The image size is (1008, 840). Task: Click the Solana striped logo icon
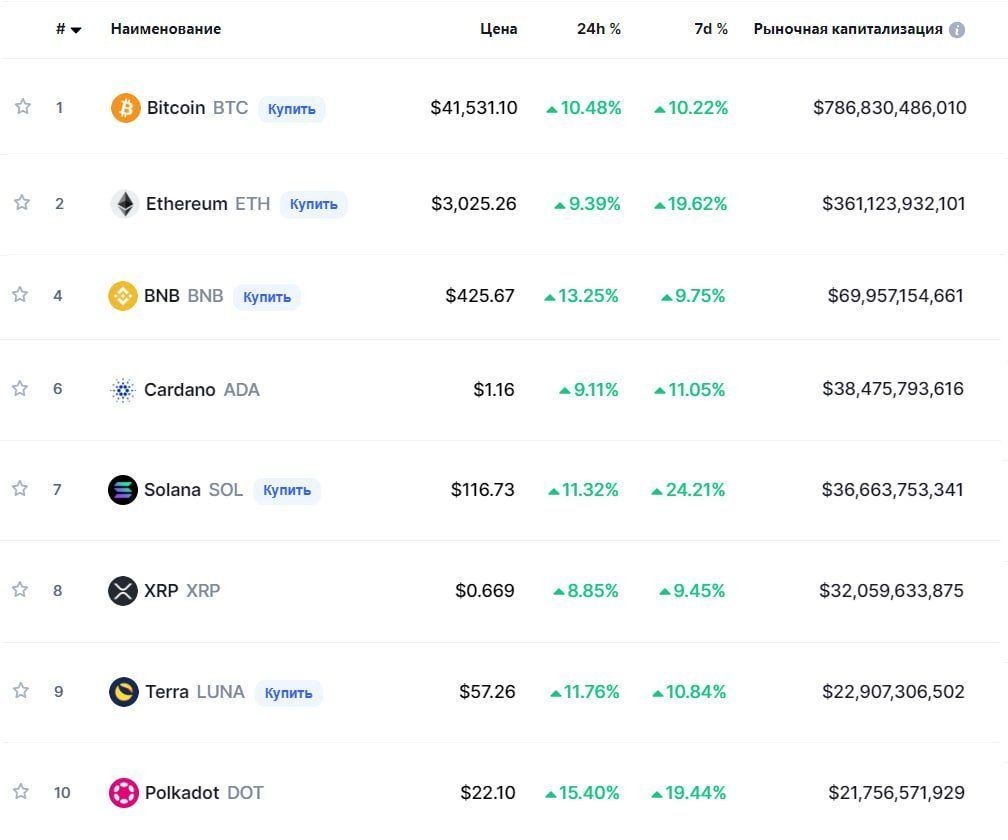(123, 490)
